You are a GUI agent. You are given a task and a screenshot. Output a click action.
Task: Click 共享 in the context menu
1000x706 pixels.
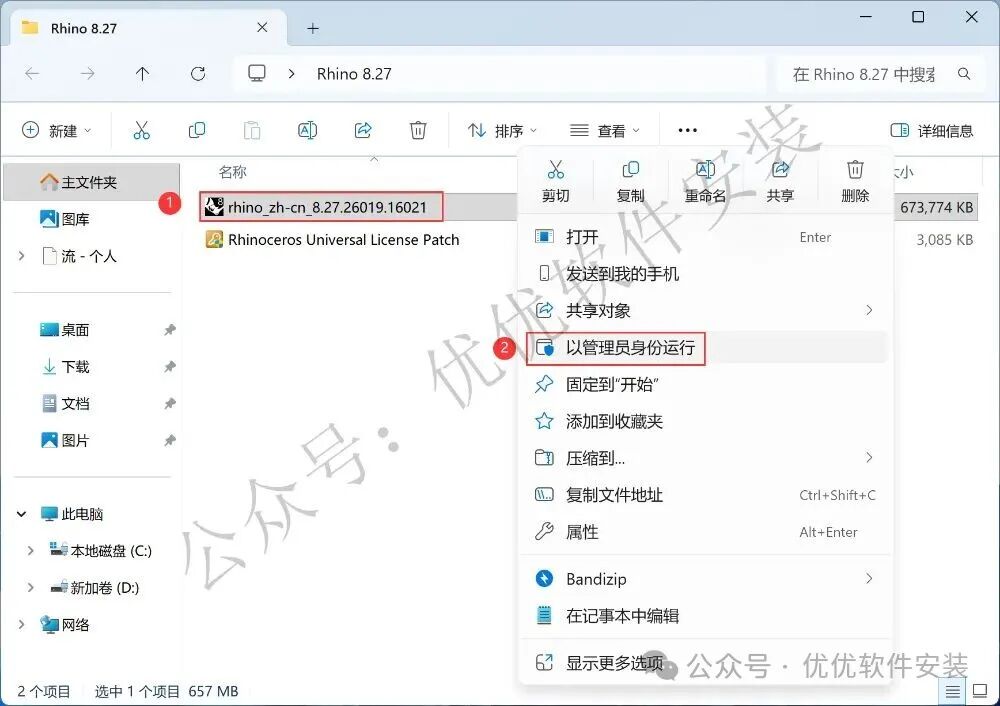(780, 182)
